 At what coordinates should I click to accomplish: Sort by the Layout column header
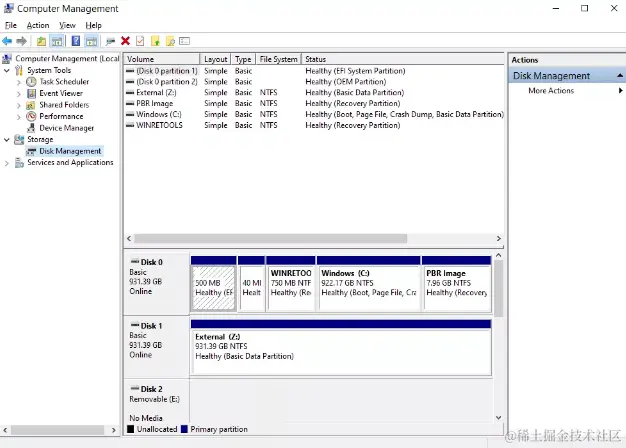(216, 59)
